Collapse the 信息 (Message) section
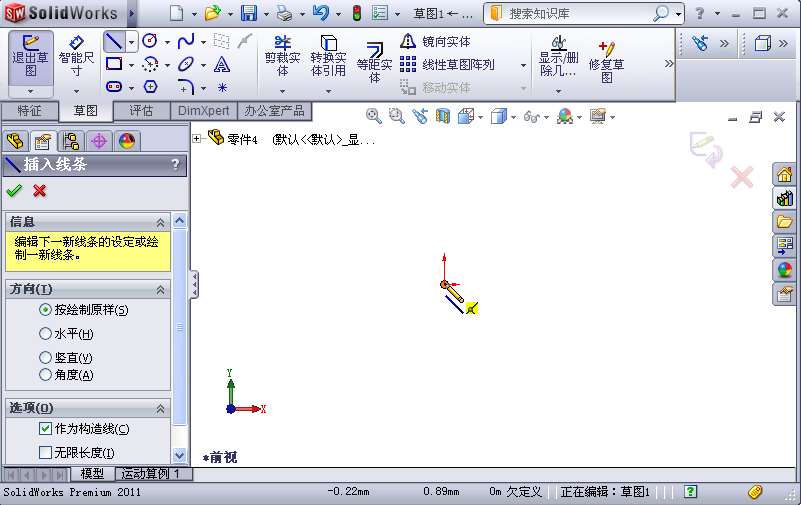This screenshot has height=505, width=801. point(160,223)
